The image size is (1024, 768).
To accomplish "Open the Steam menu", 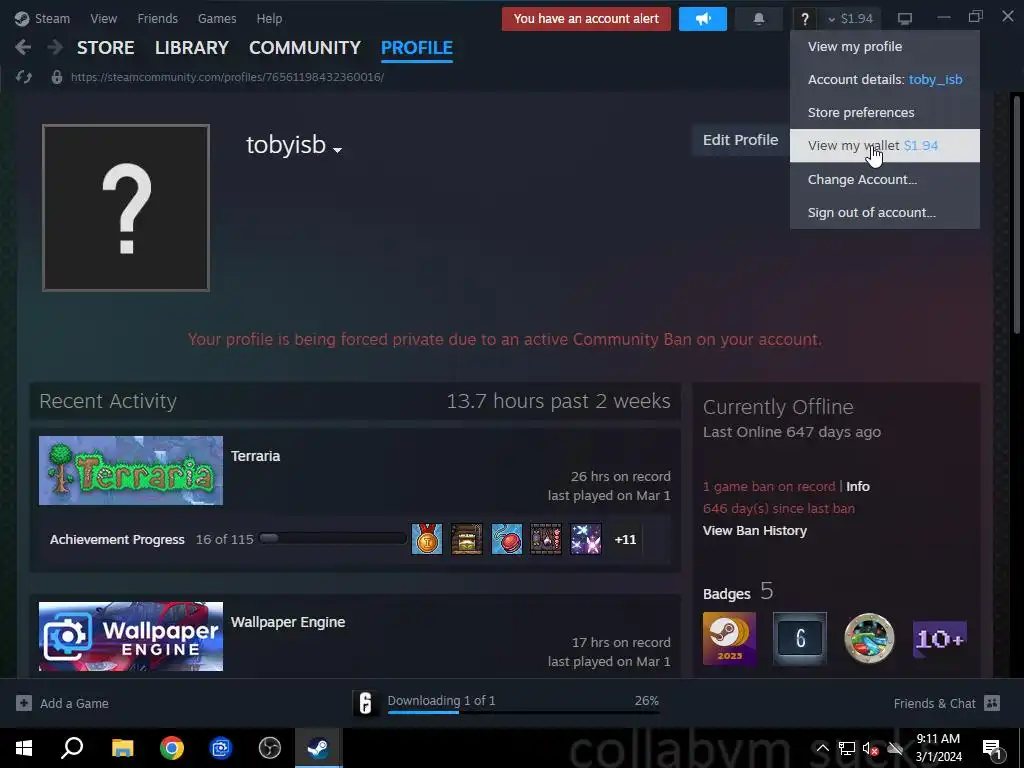I will point(52,18).
